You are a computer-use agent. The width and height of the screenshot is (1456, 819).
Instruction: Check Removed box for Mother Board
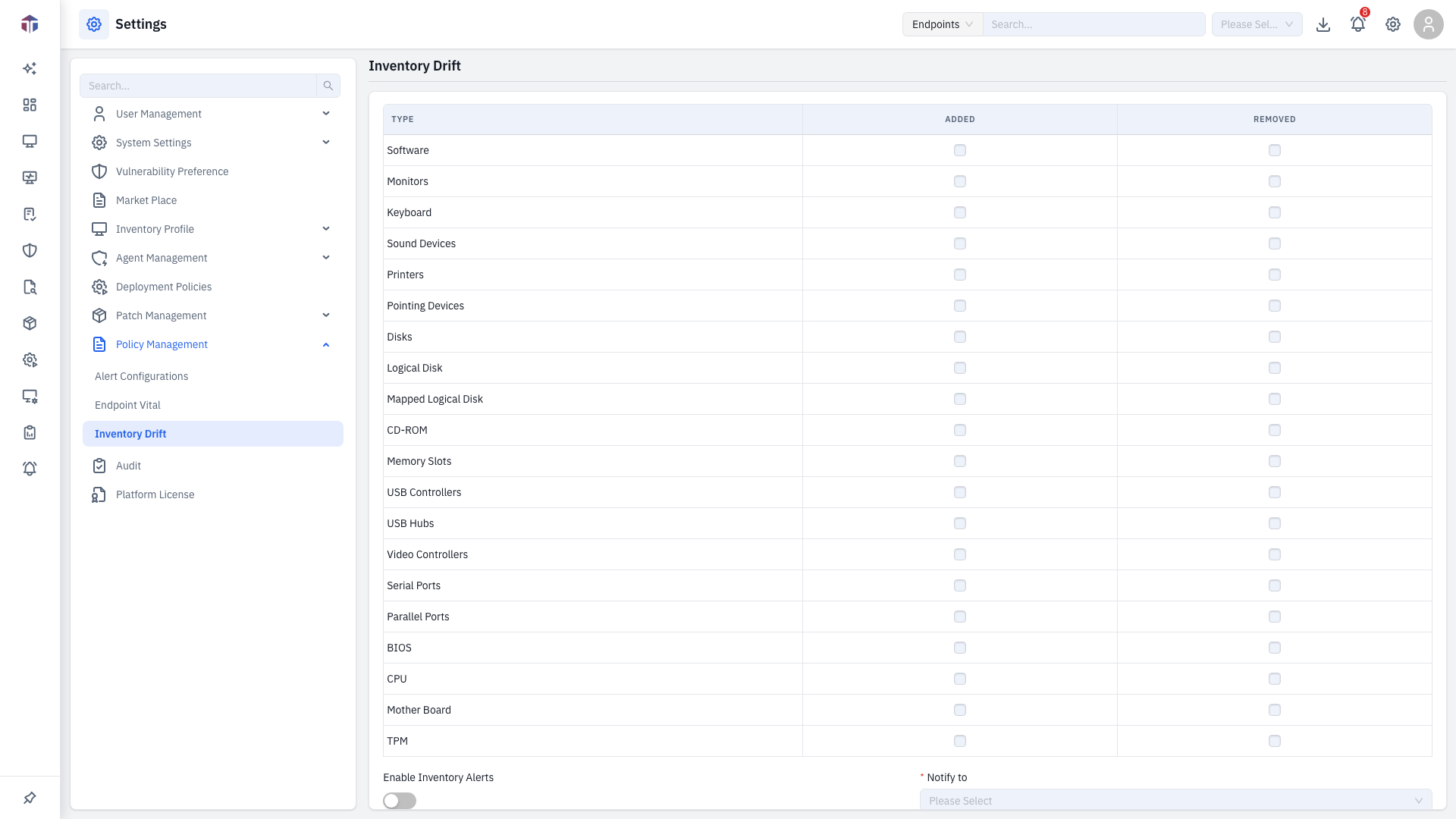[1275, 710]
